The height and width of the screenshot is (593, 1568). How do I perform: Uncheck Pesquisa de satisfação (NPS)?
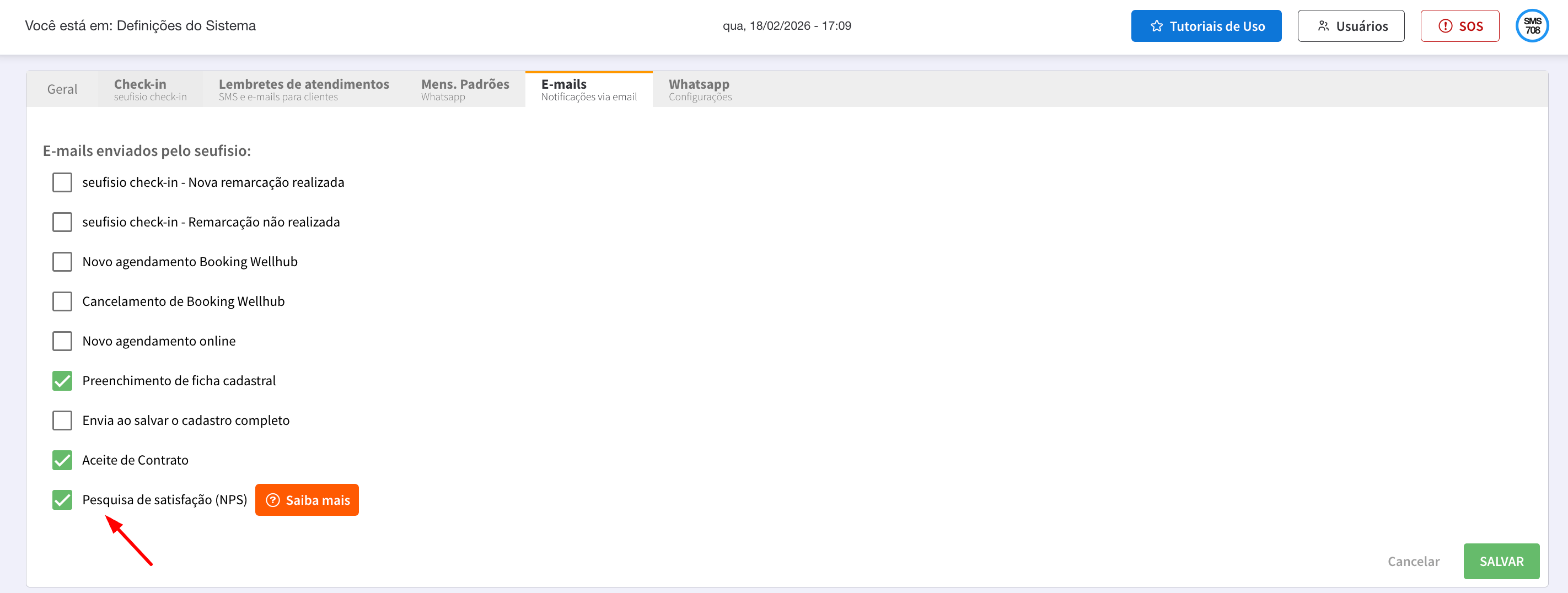[x=62, y=500]
